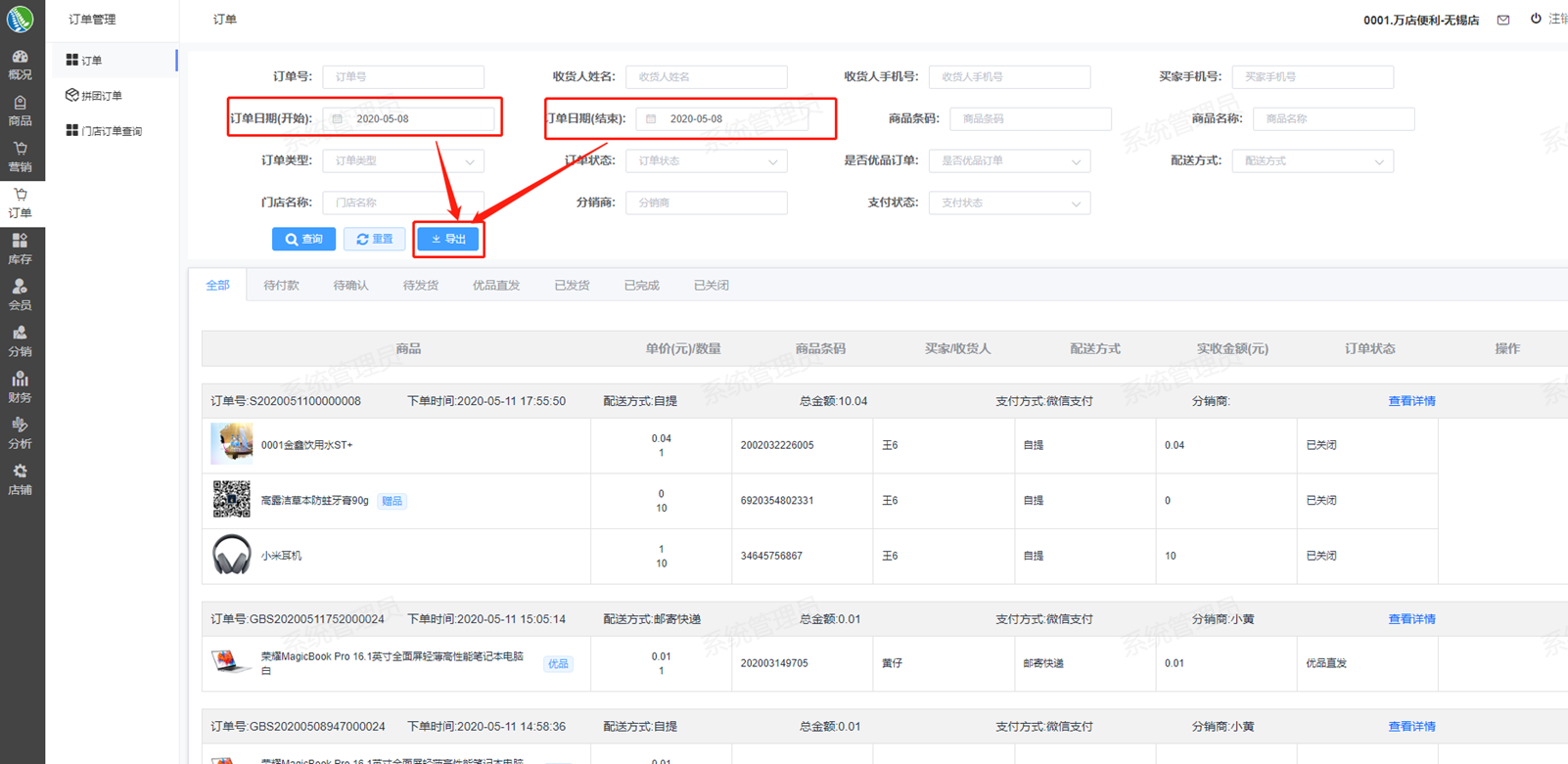Expand the 配送方式 dropdown
Viewport: 1568px width, 764px height.
(x=1313, y=161)
